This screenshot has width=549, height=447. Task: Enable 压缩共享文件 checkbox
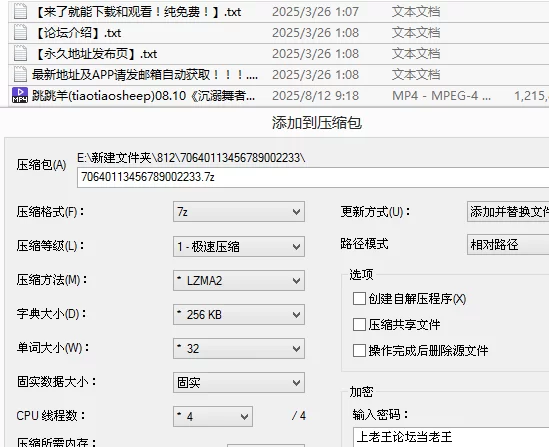(x=359, y=324)
